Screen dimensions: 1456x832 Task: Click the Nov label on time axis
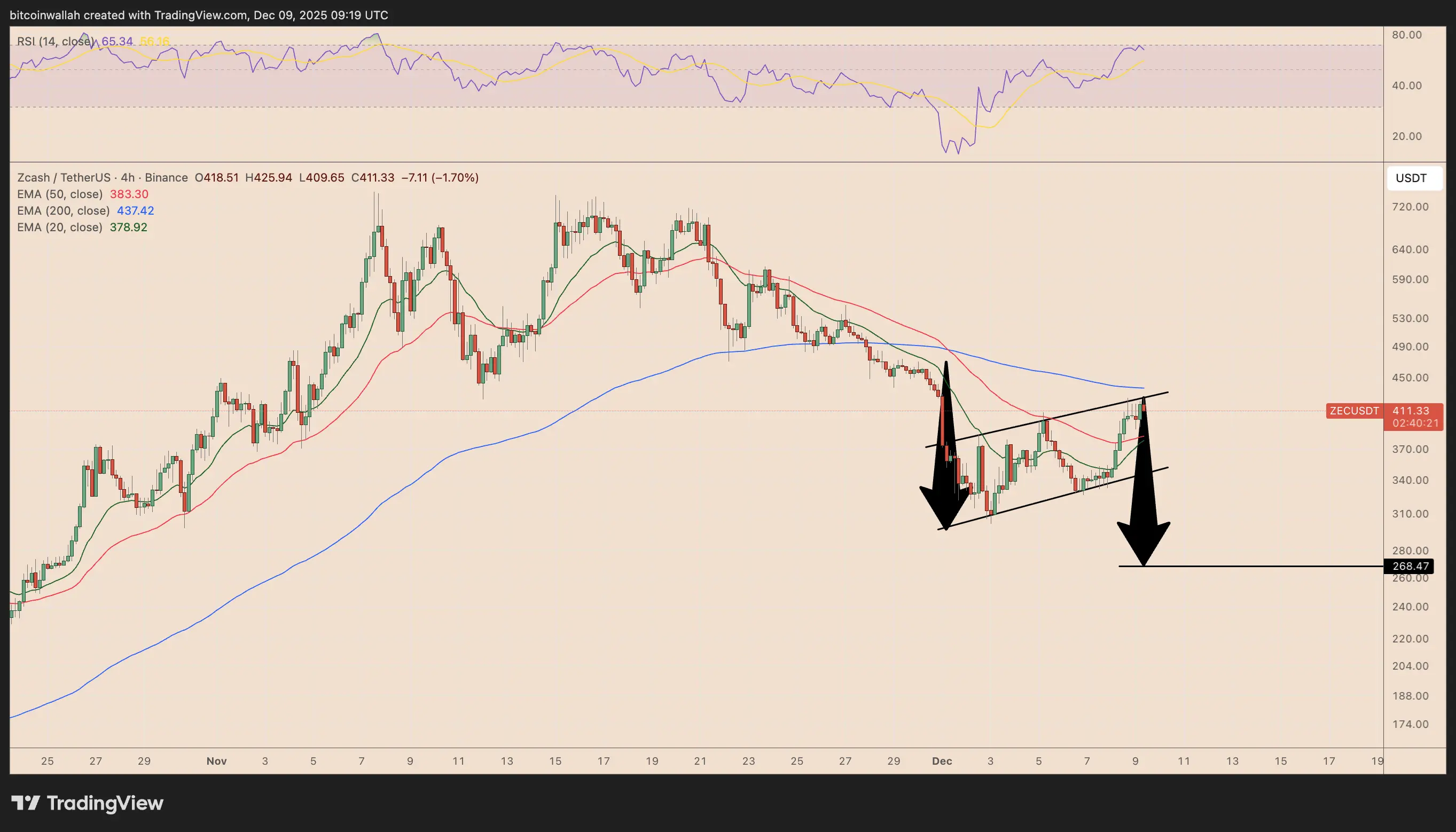[x=216, y=761]
